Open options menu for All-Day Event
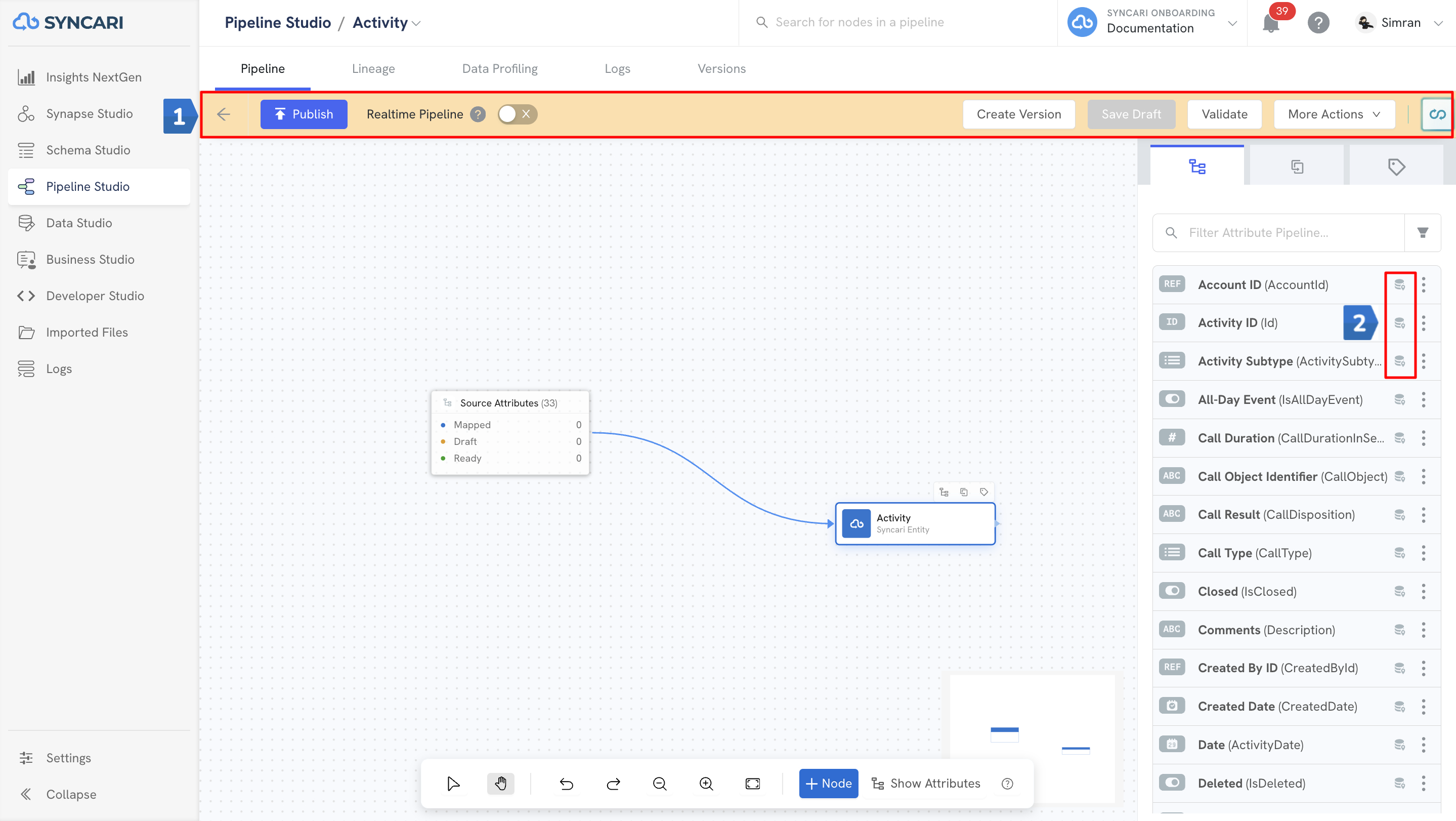The image size is (1456, 821). (1423, 400)
